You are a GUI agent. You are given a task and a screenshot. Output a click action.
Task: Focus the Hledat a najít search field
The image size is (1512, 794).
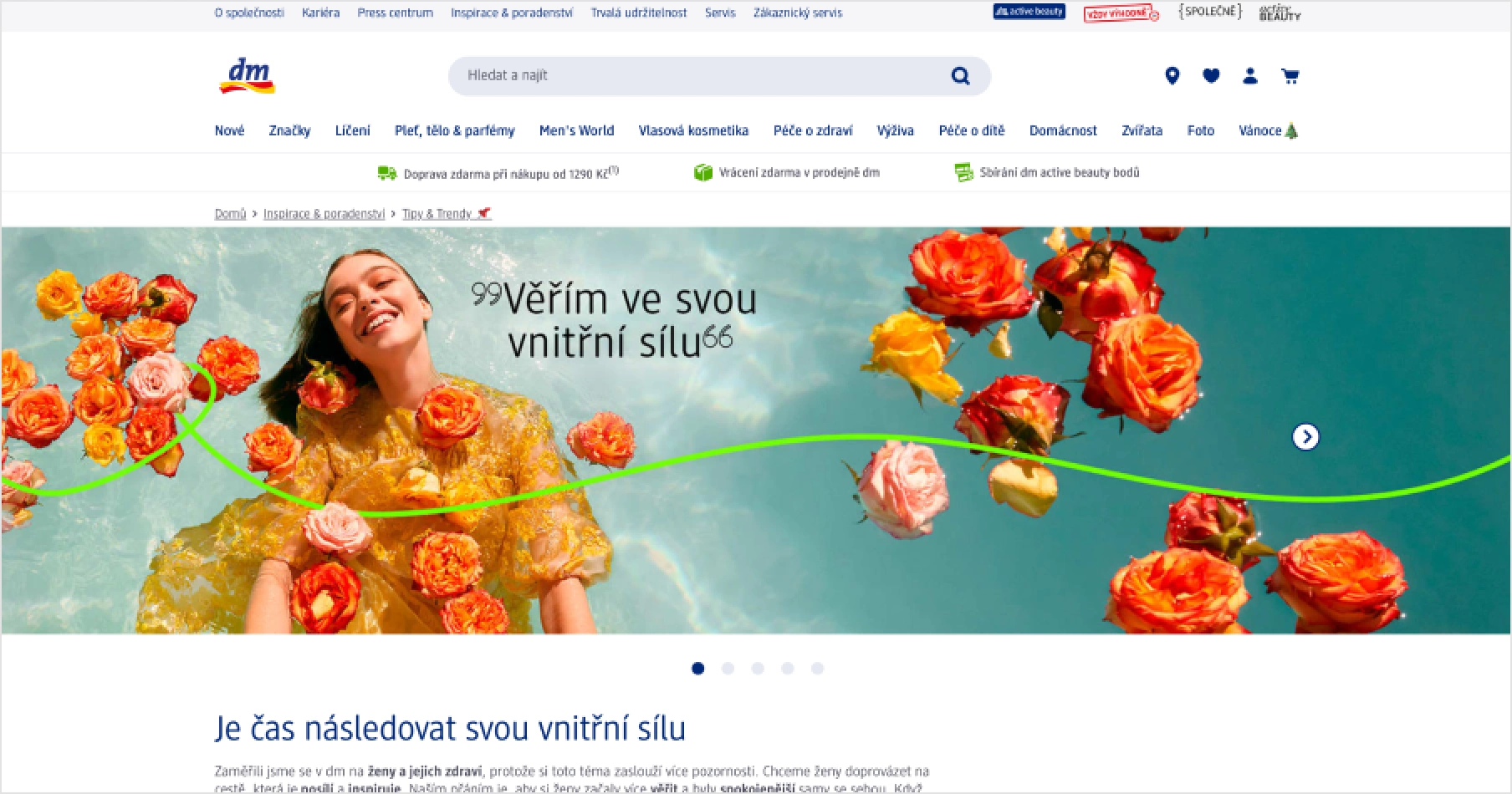point(719,76)
